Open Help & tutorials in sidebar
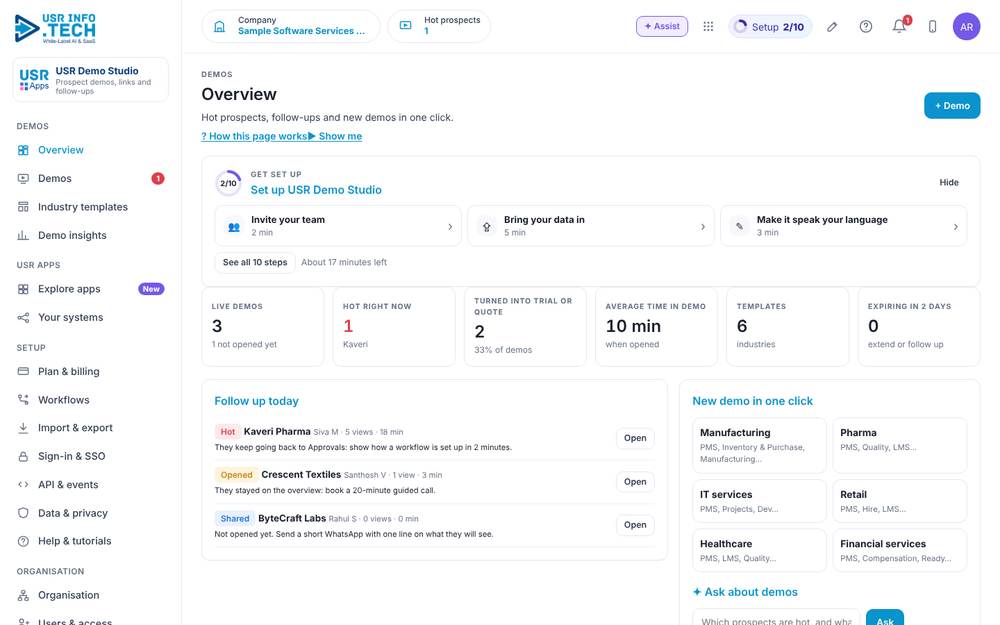Screen dimensions: 1000x625 pyautogui.click(x=91, y=541)
